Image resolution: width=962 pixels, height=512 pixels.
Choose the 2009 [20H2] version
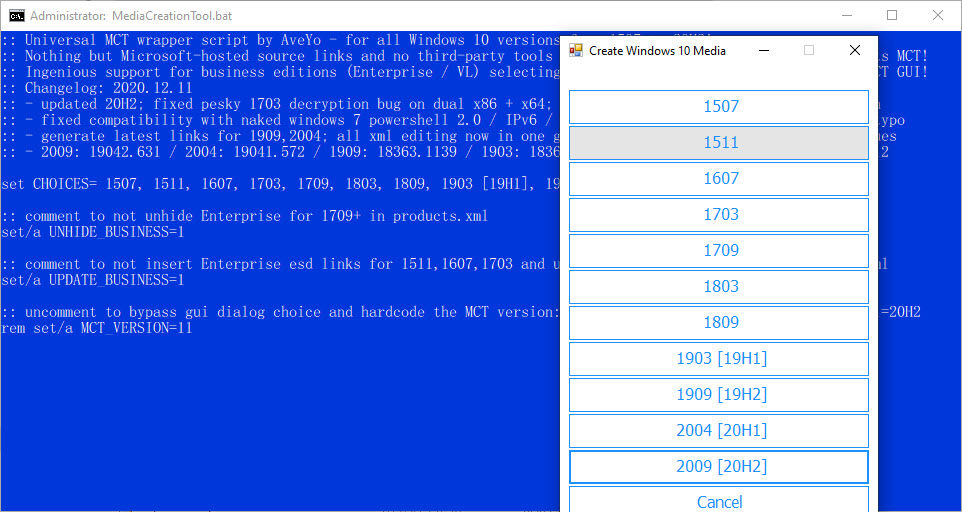[x=718, y=467]
